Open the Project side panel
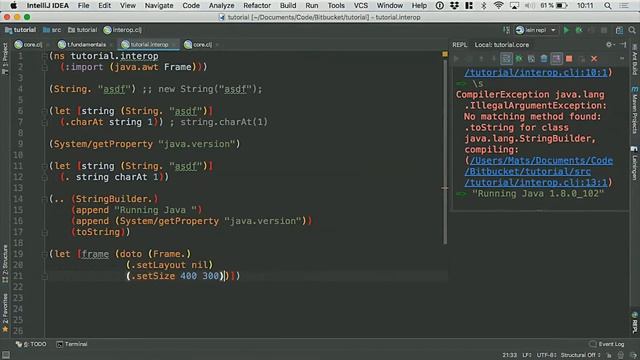Viewport: 640px width, 360px height. tap(5, 58)
